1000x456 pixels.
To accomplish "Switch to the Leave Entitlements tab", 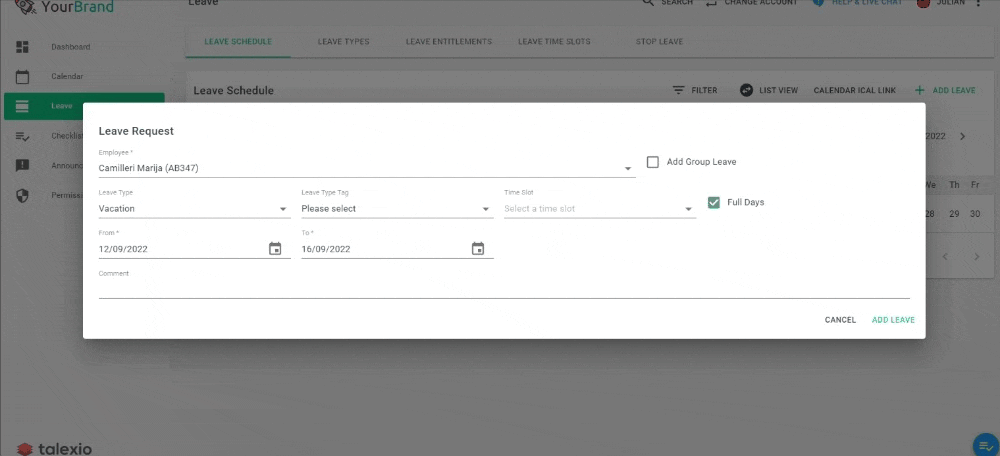I will click(x=449, y=41).
